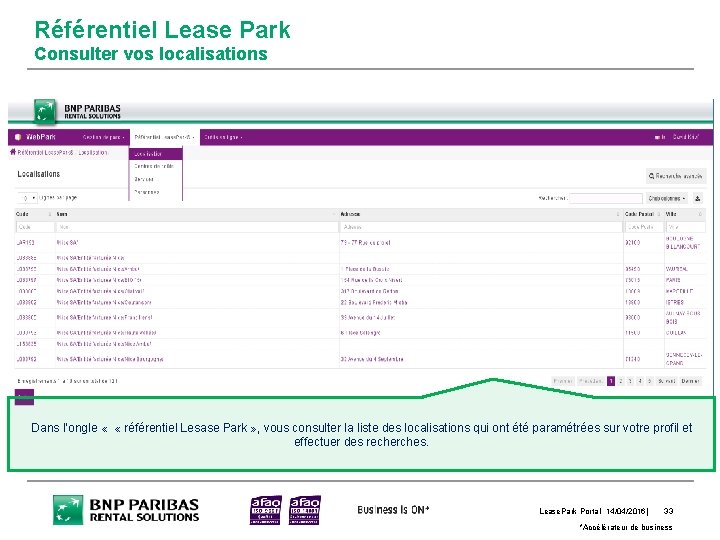This screenshot has width=720, height=540.
Task: Click the address '30 Avenue du 4 Septembre'
Action: click(x=372, y=359)
